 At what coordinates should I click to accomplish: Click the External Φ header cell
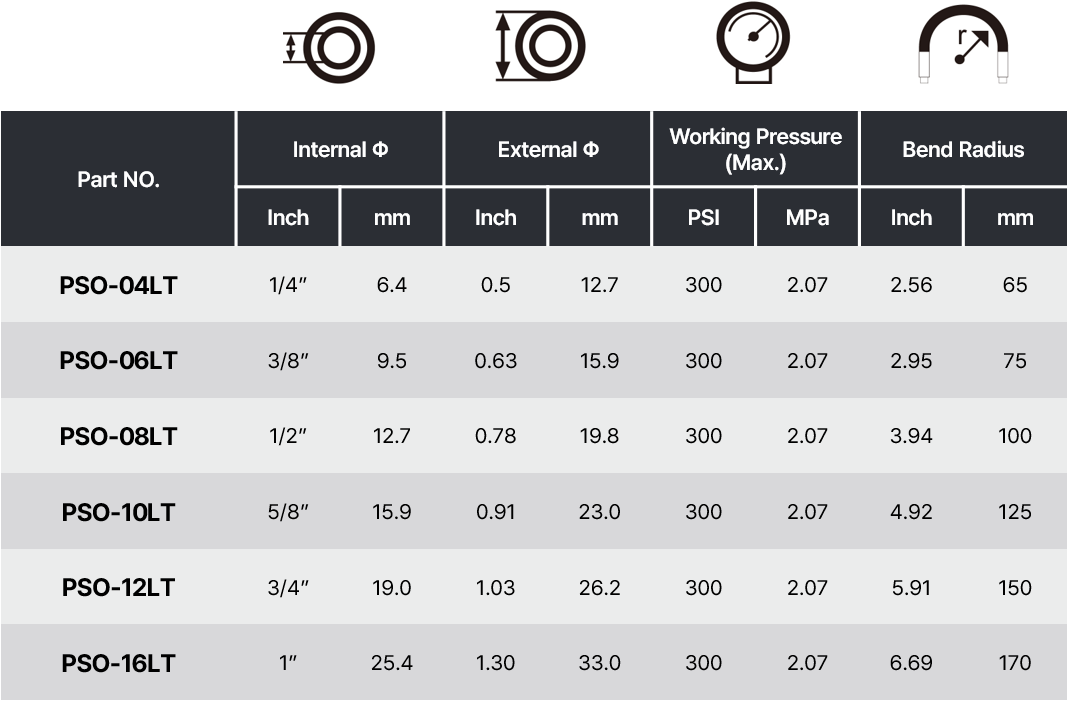(547, 149)
